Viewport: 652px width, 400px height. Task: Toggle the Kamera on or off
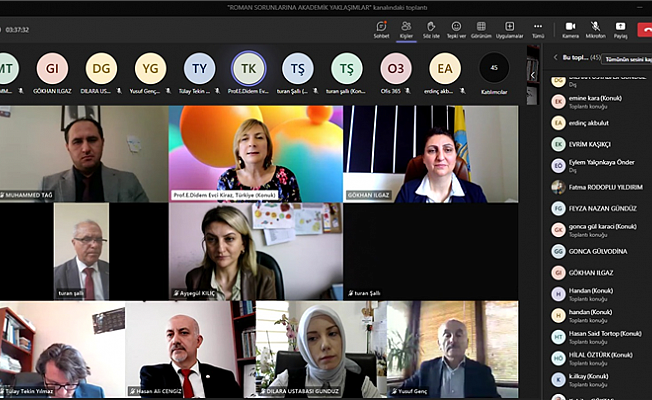point(571,28)
